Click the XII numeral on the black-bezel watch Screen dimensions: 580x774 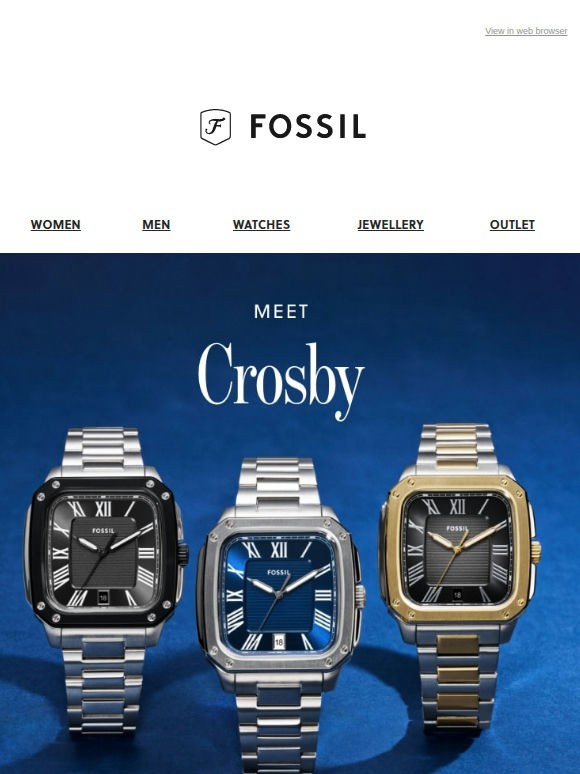tap(103, 508)
